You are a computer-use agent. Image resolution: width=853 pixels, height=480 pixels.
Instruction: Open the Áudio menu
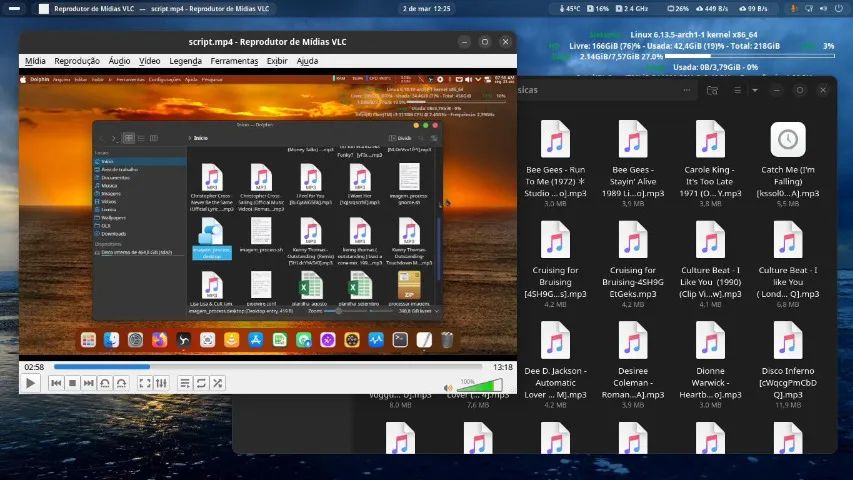(119, 61)
